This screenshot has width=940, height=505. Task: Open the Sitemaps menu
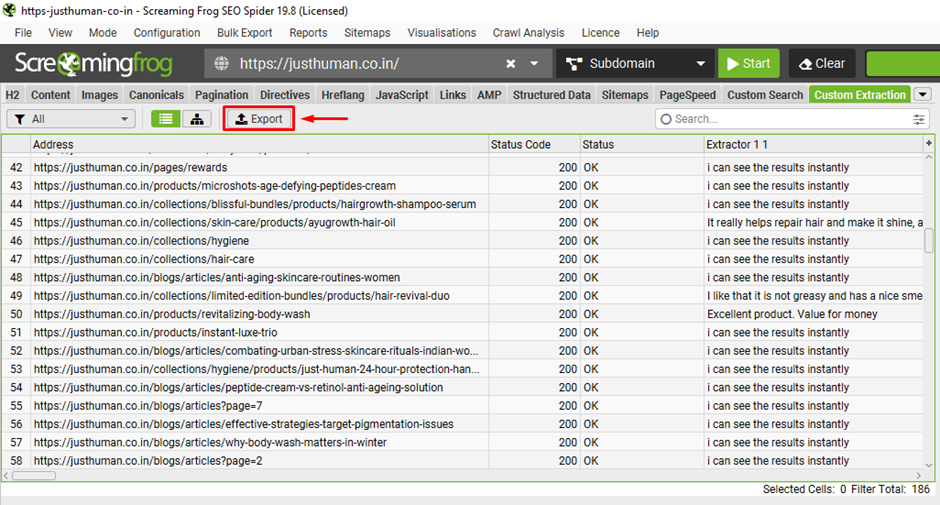(367, 33)
